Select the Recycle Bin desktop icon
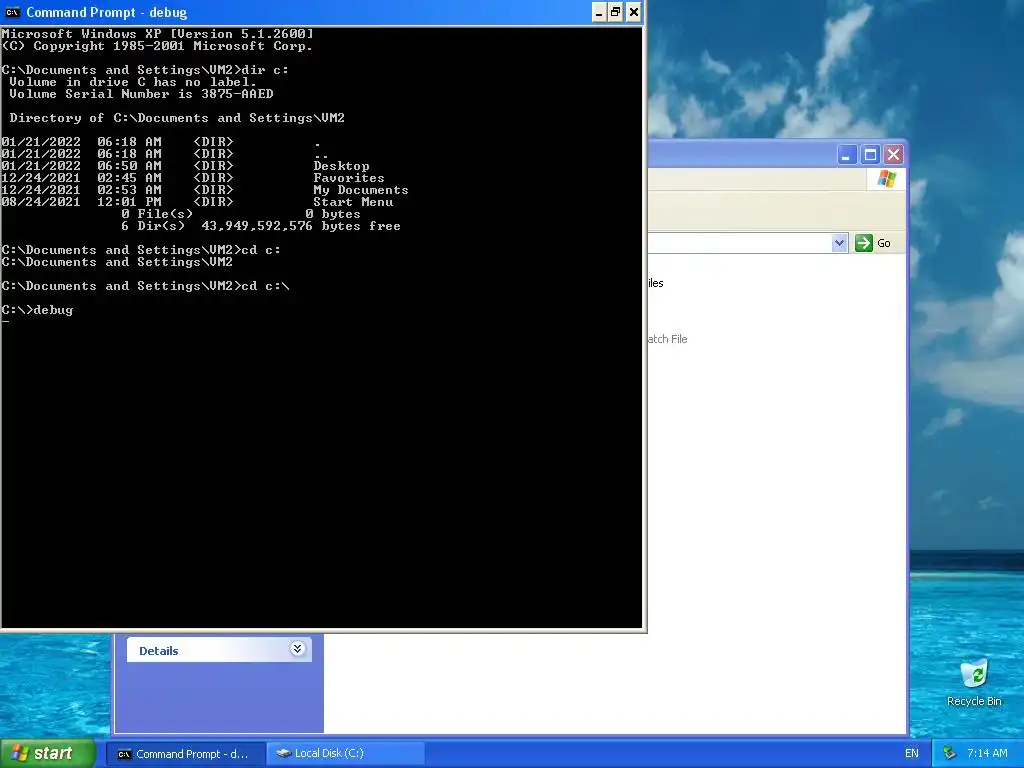Screen dimensions: 1024x768 pos(974,683)
